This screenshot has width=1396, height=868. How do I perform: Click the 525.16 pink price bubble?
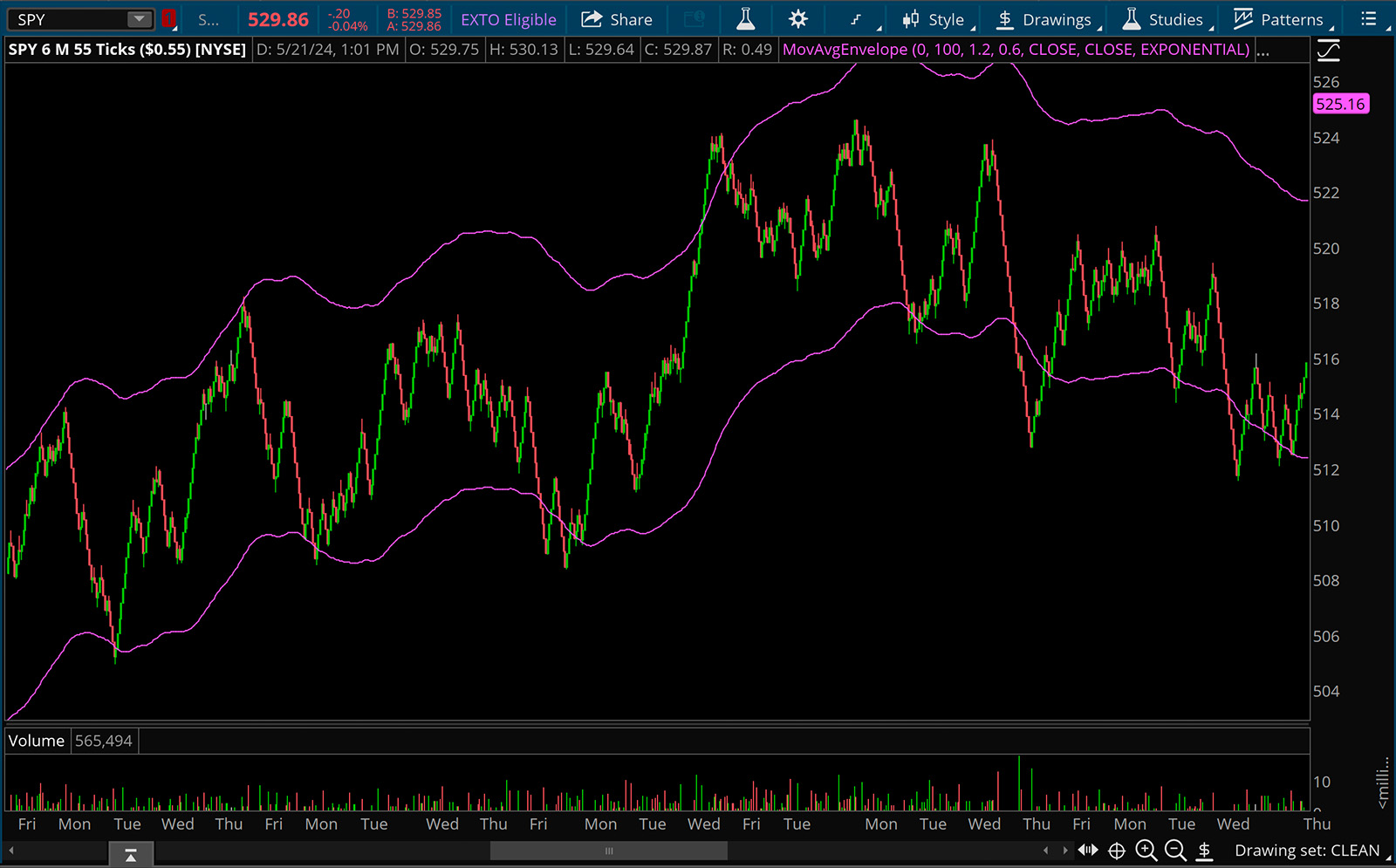[x=1341, y=105]
